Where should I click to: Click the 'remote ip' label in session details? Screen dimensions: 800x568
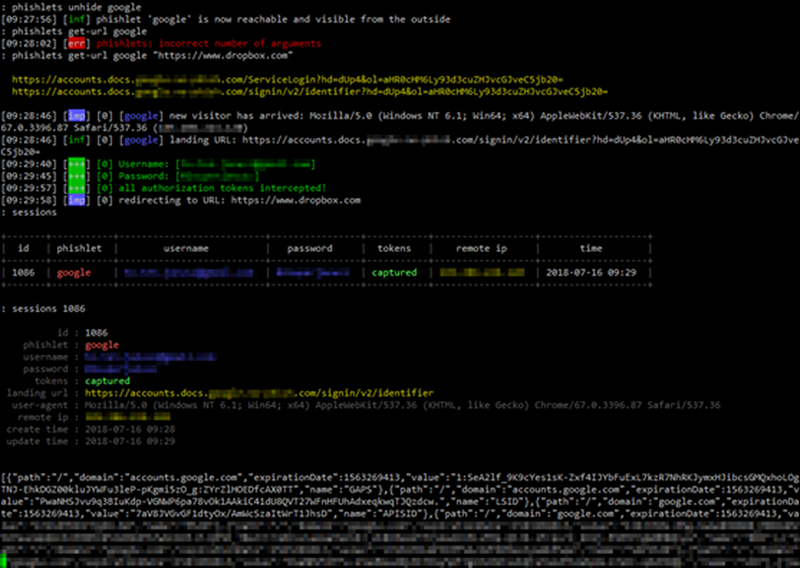coord(43,417)
